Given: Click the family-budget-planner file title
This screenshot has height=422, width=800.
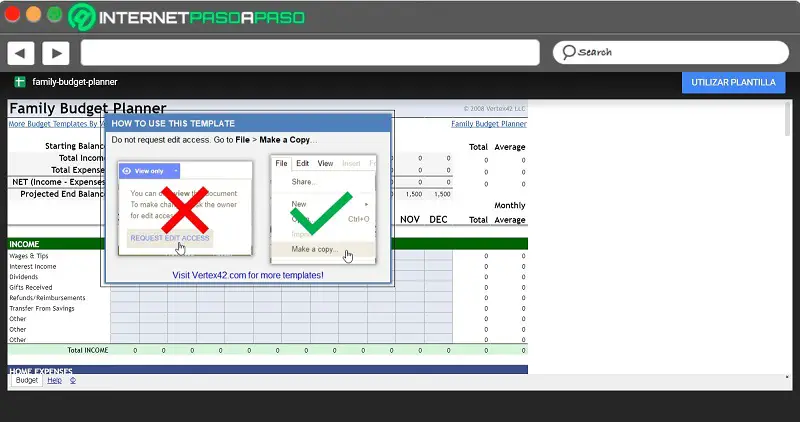Looking at the screenshot, I should (74, 82).
